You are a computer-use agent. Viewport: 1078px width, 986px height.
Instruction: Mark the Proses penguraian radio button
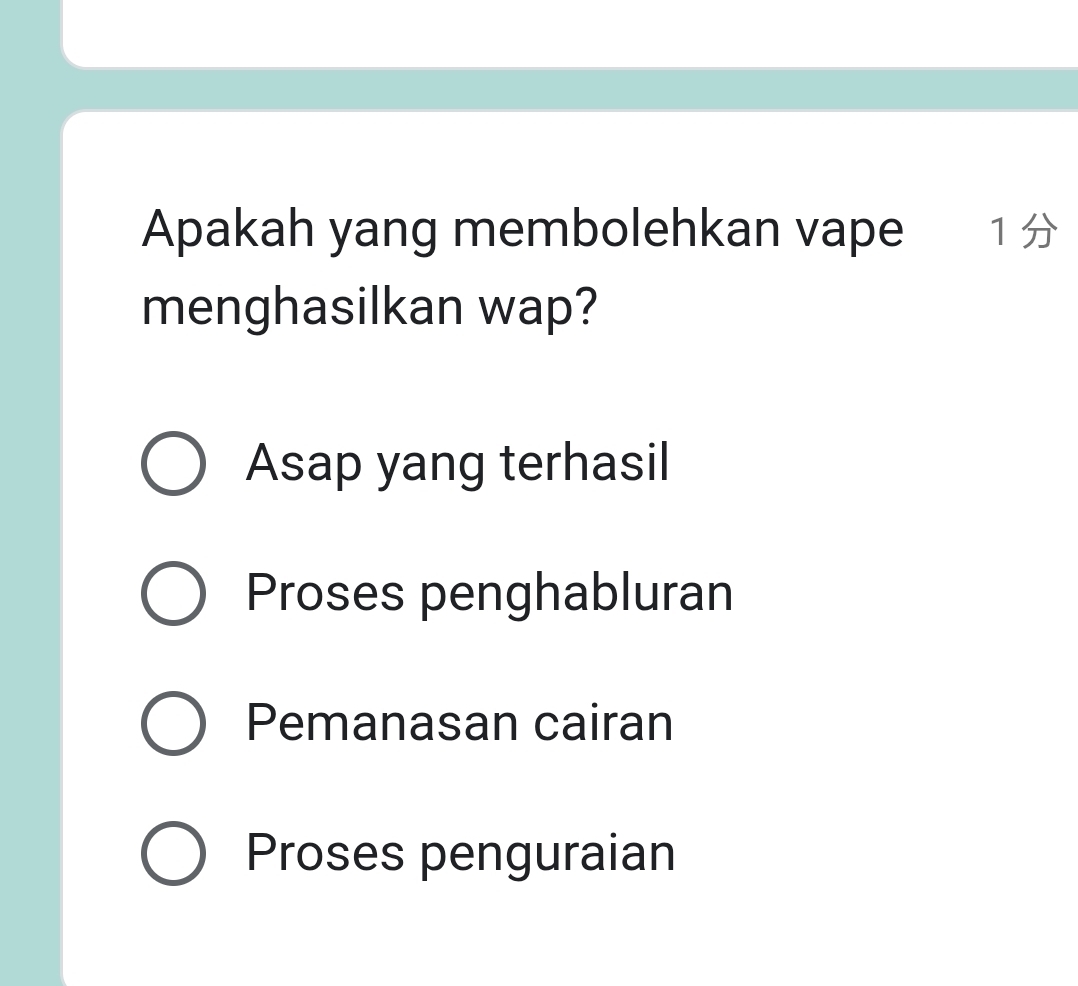pyautogui.click(x=173, y=853)
